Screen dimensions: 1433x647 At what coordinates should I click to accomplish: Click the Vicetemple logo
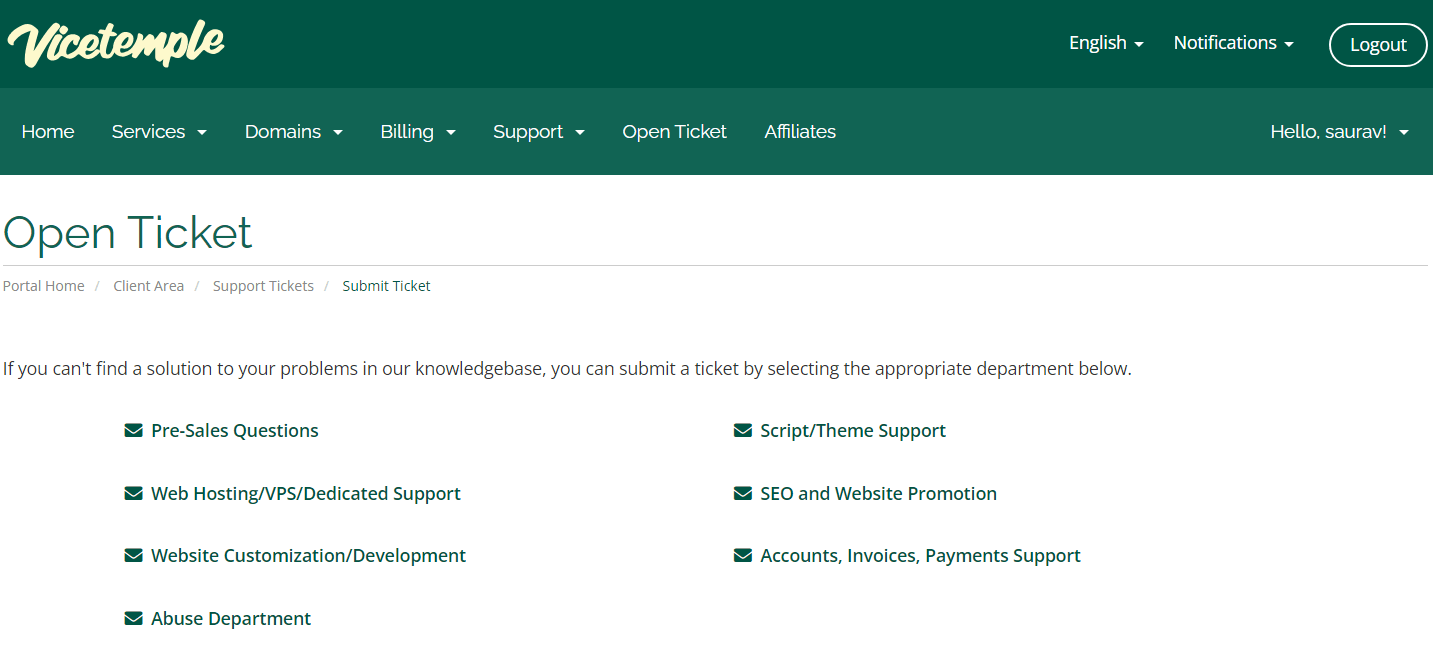[x=115, y=43]
